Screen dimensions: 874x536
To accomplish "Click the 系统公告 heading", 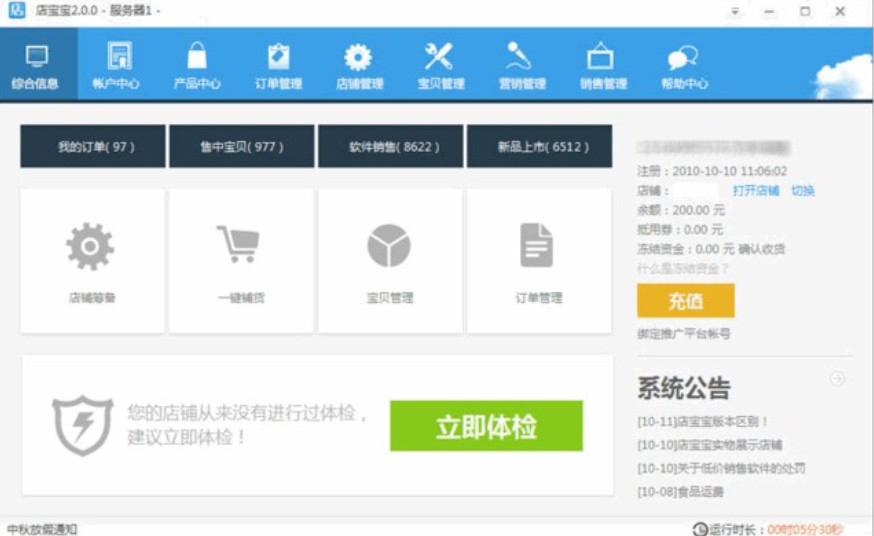I will pyautogui.click(x=684, y=388).
